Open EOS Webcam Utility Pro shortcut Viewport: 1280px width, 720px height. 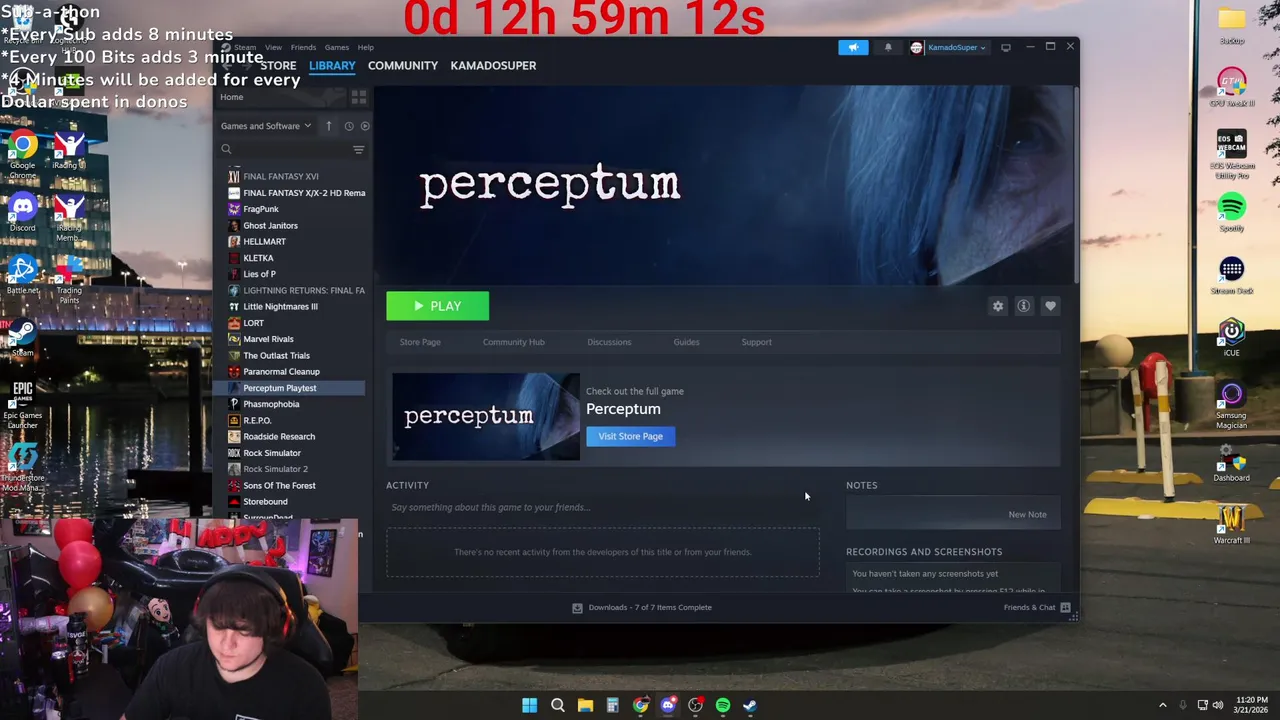coord(1231,155)
